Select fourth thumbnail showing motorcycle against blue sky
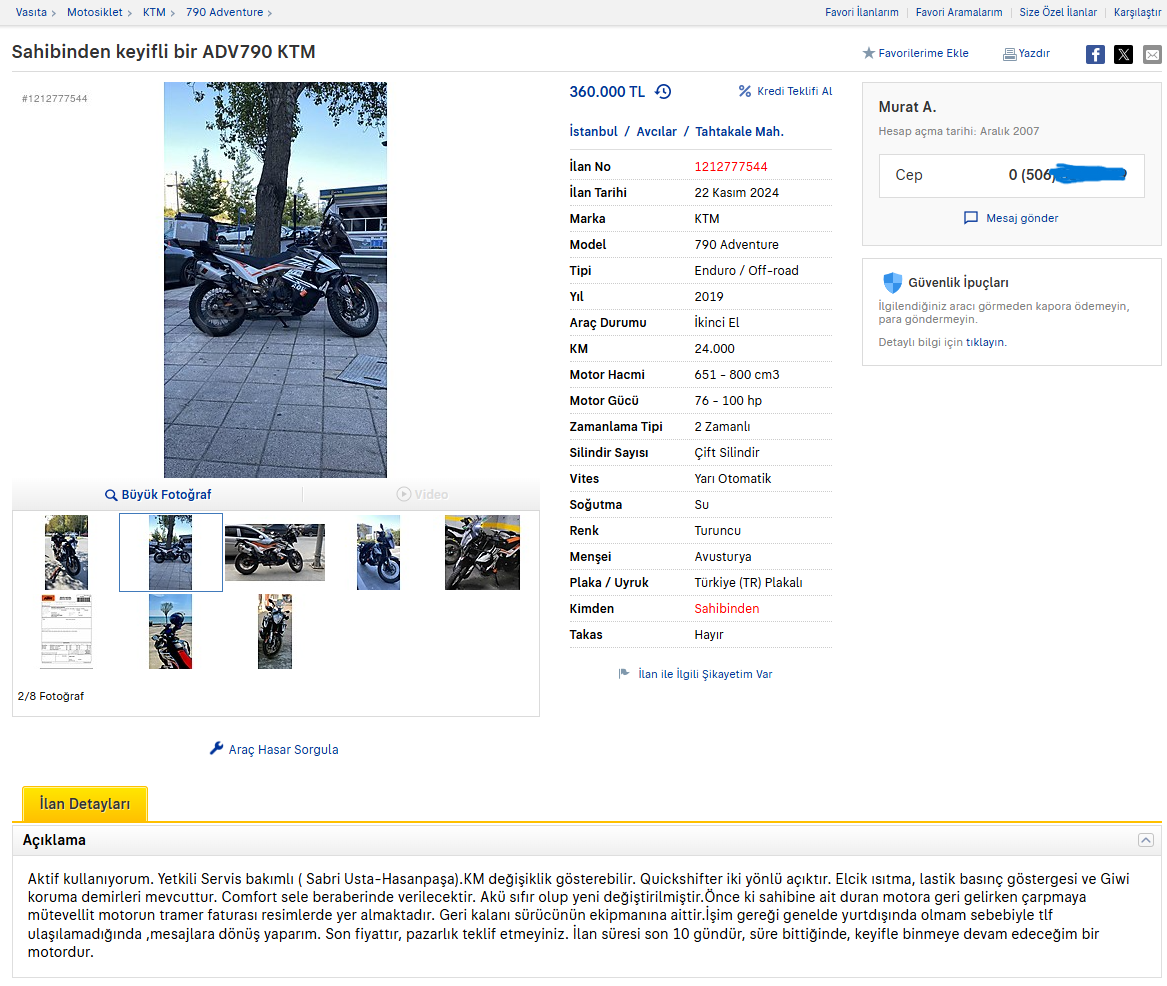The image size is (1167, 986). (x=379, y=552)
